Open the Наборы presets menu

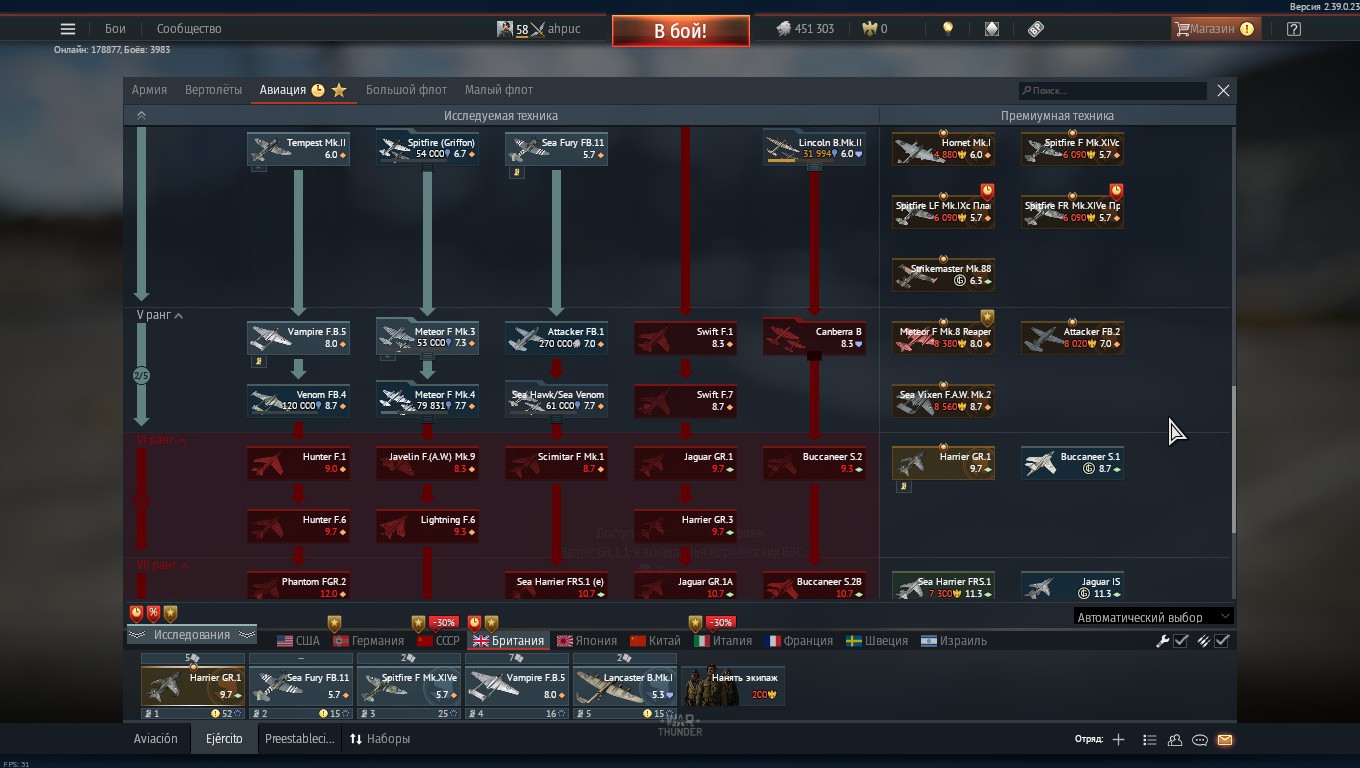point(380,739)
